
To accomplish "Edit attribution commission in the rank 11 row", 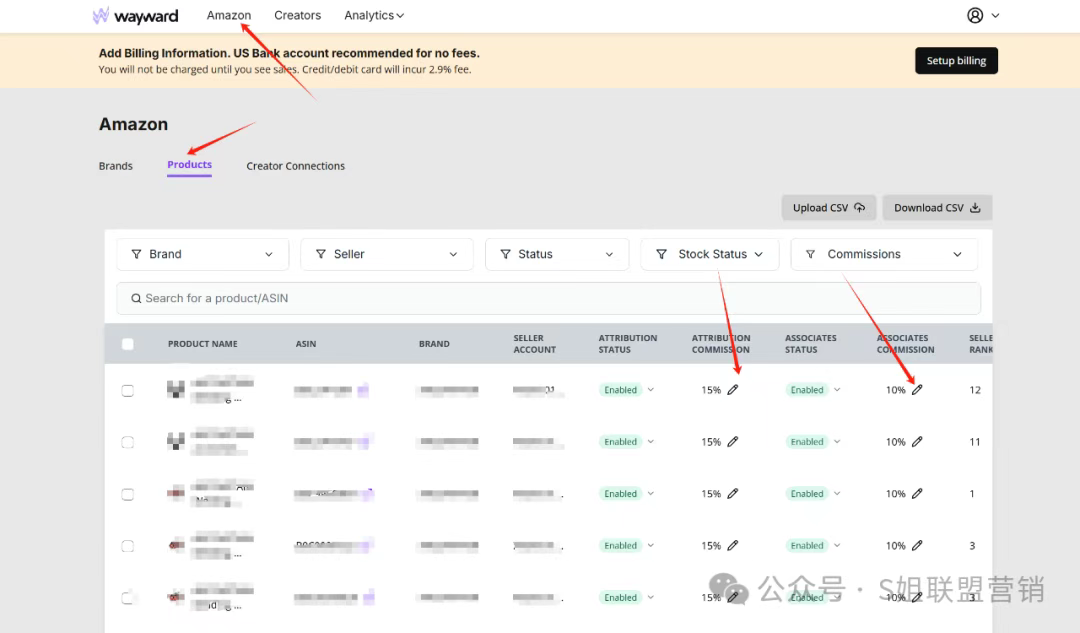I will (733, 442).
